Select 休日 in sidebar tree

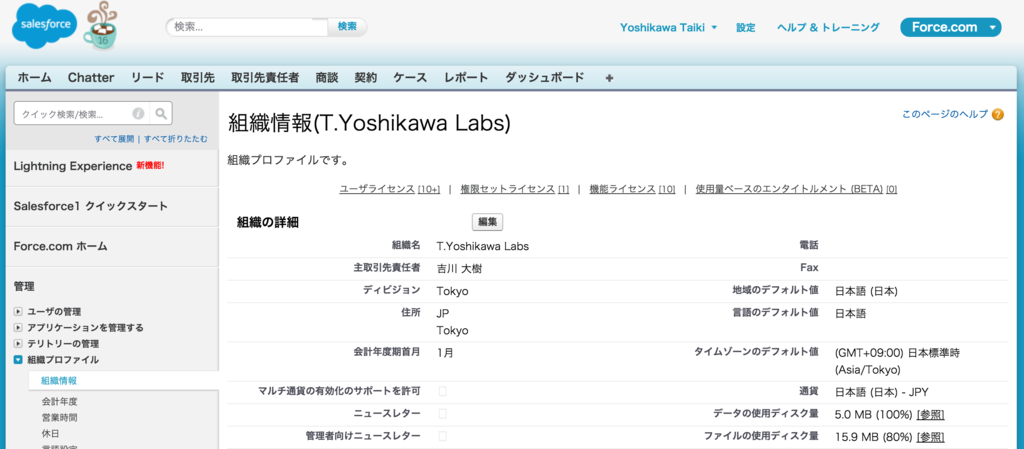50,433
